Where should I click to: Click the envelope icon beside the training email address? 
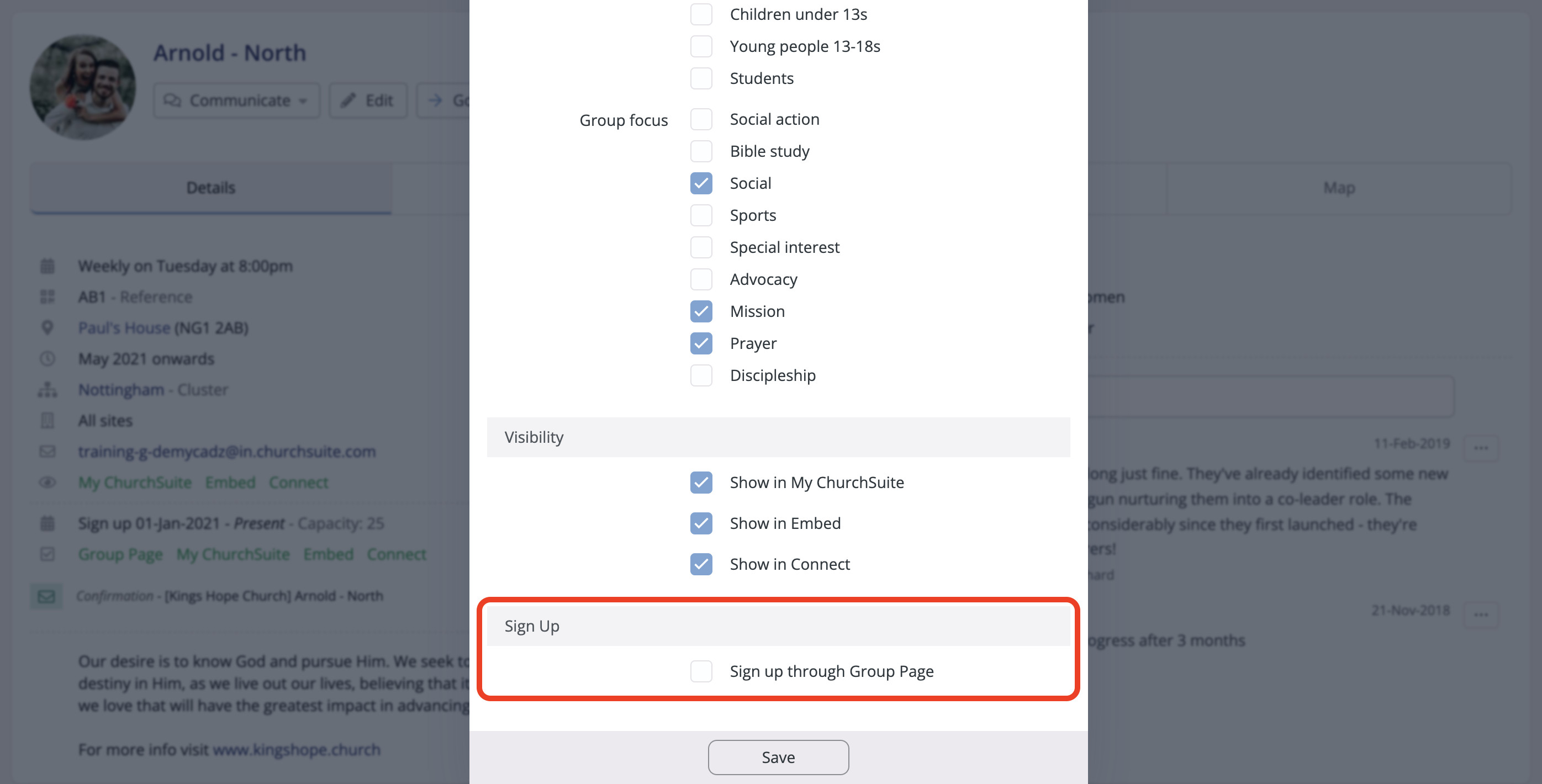pyautogui.click(x=48, y=451)
